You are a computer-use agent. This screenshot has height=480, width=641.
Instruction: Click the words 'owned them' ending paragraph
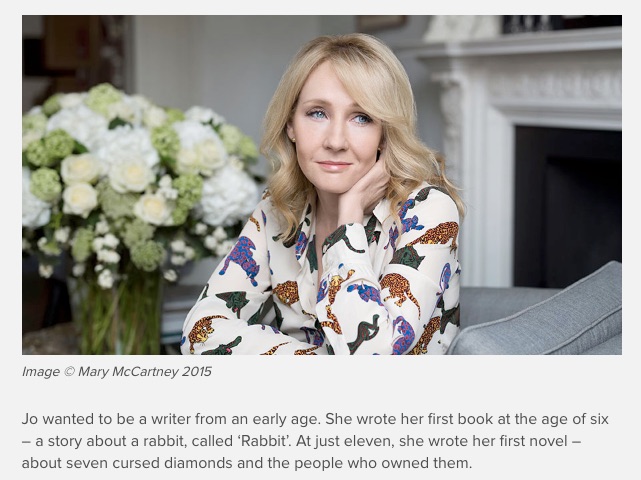[426, 463]
